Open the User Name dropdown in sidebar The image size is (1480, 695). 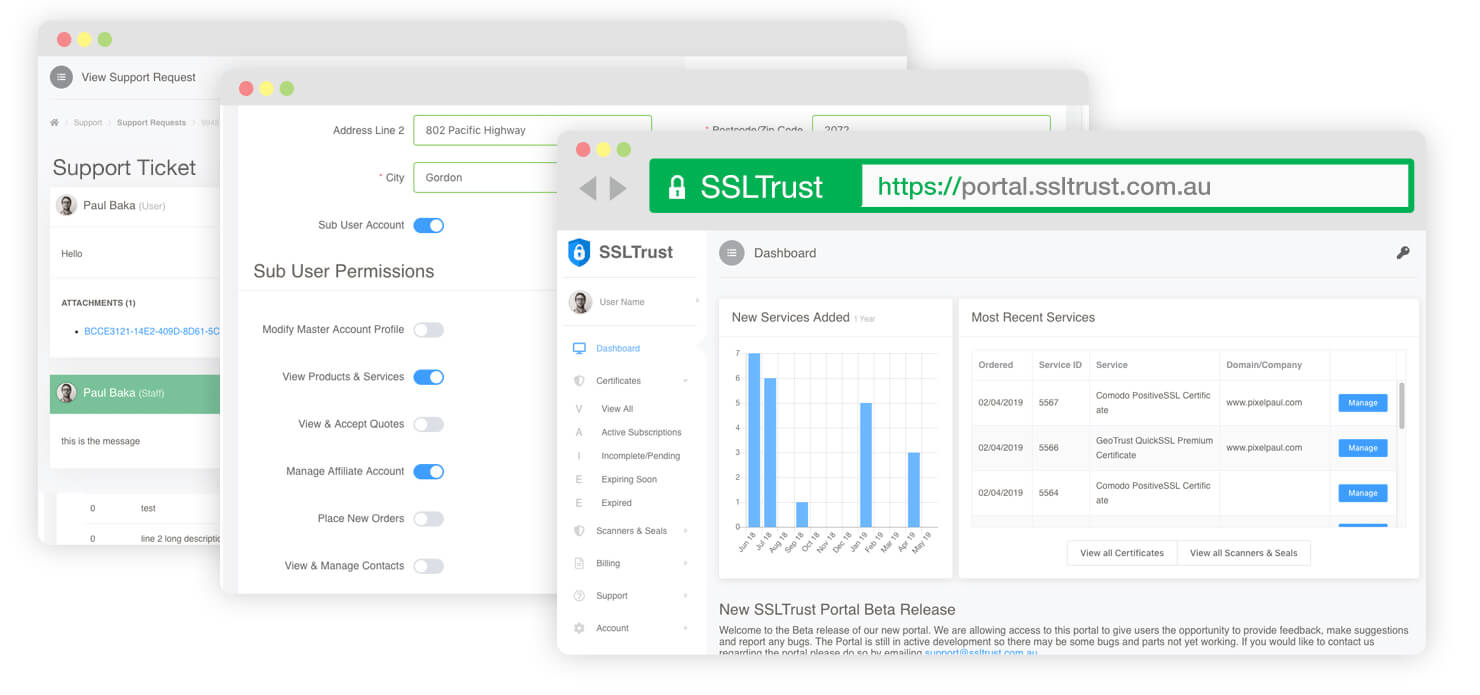click(632, 302)
